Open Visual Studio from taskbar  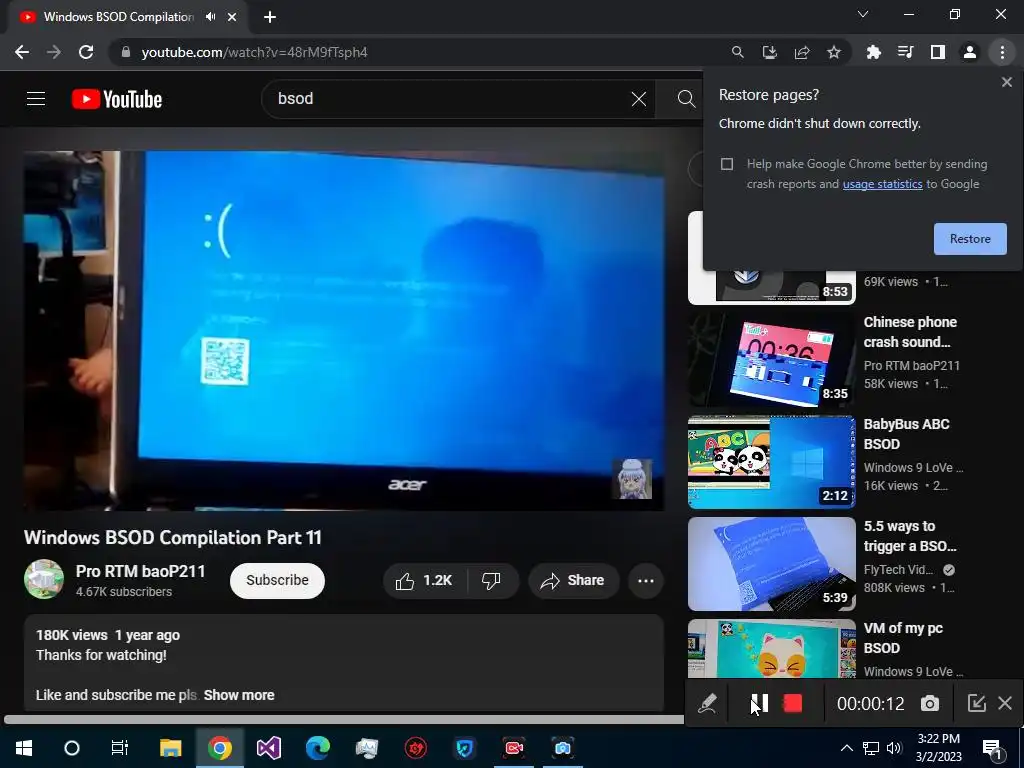click(268, 748)
